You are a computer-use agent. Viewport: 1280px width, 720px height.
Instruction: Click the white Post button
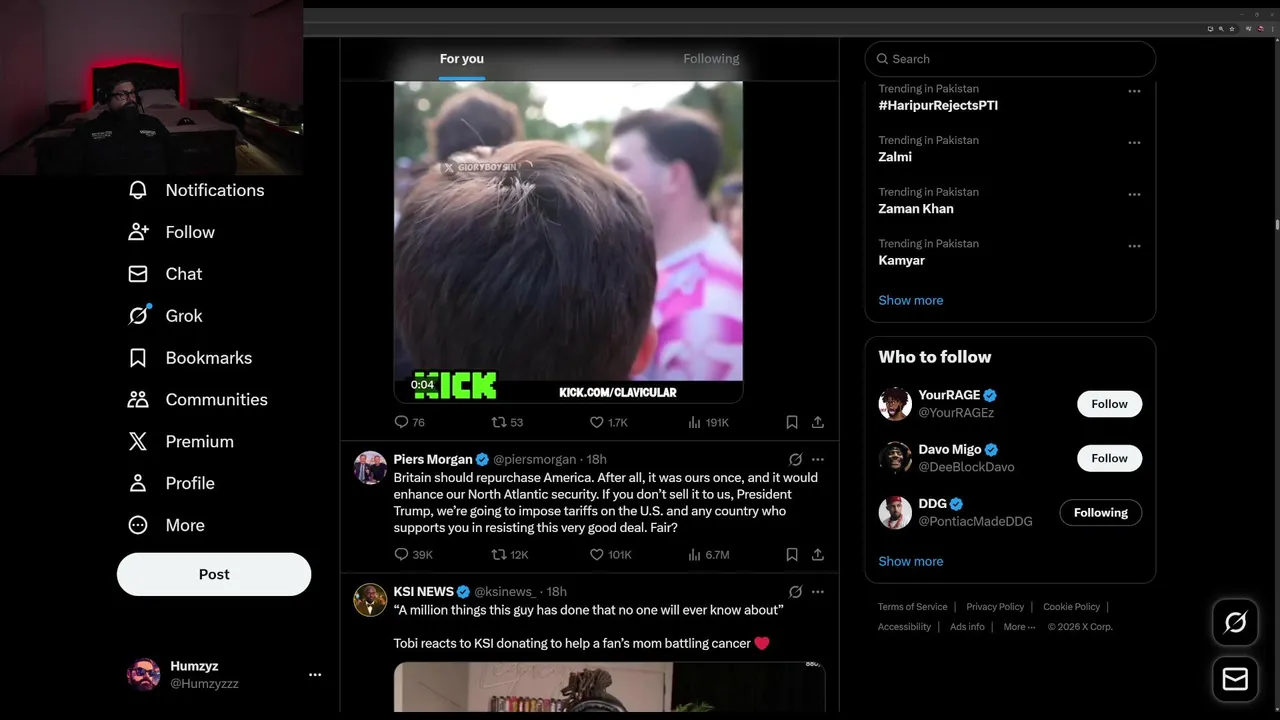point(214,574)
